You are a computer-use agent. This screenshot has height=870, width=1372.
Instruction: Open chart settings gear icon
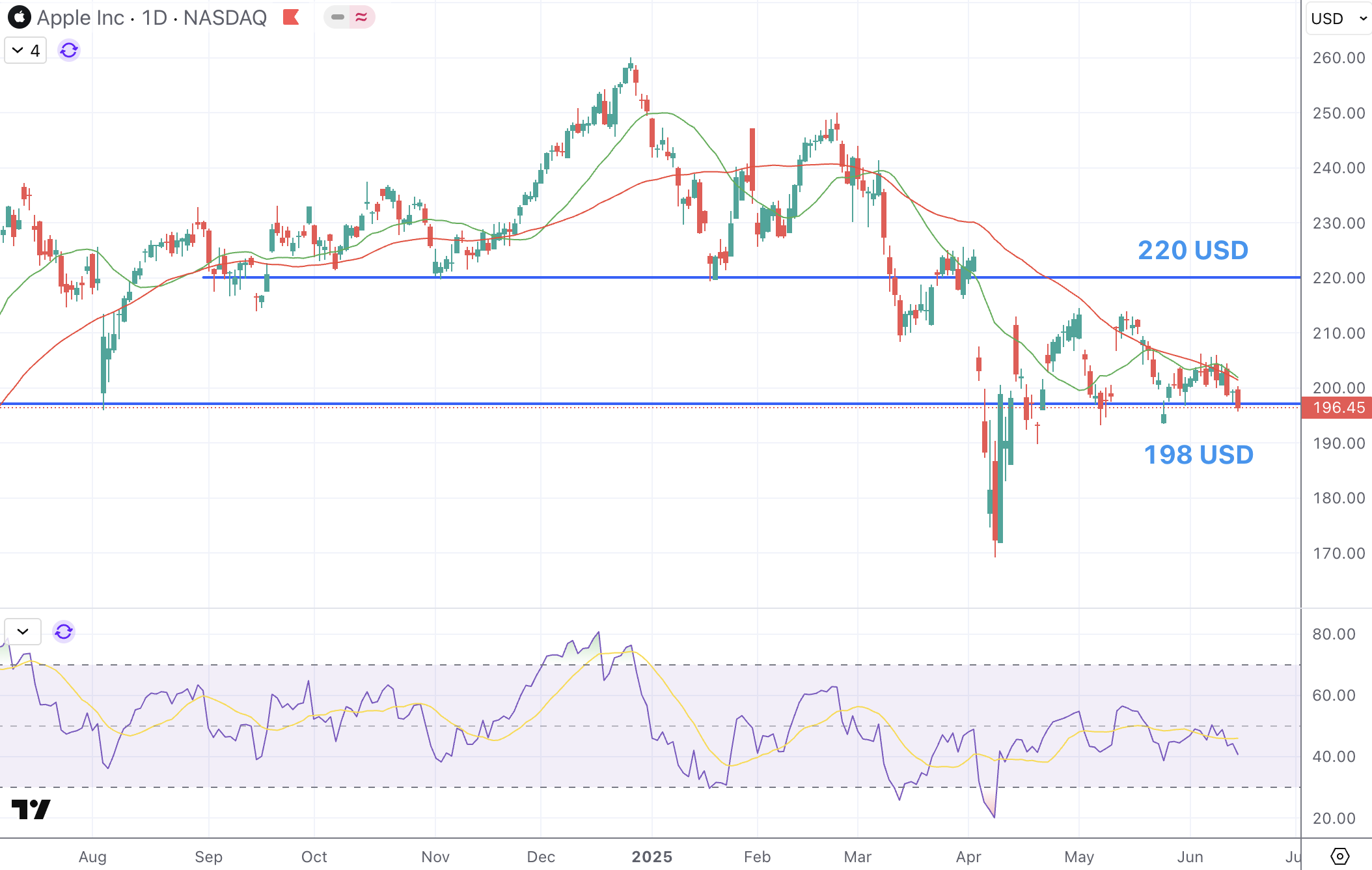(1339, 856)
